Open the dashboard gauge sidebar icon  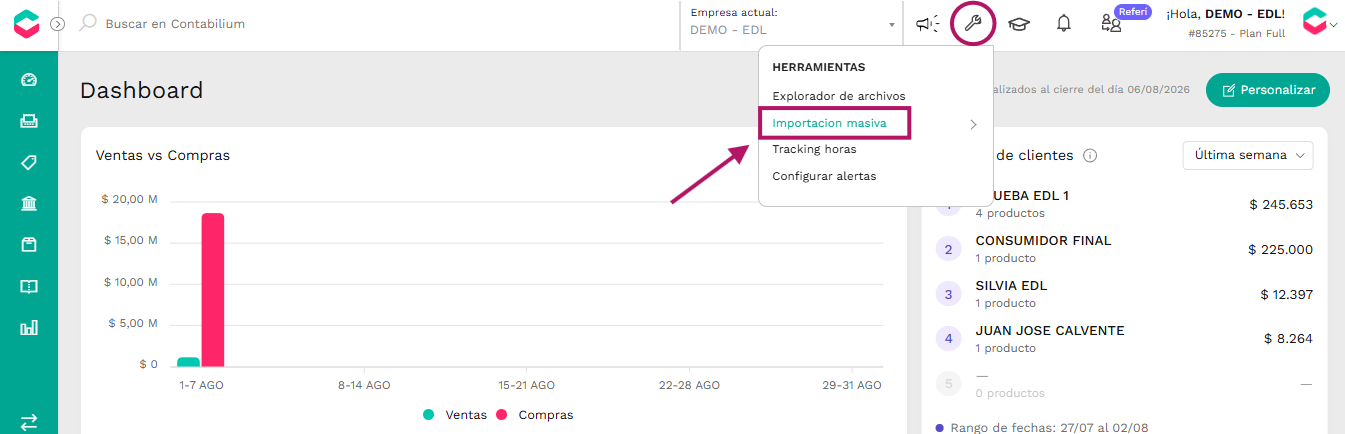(x=29, y=80)
